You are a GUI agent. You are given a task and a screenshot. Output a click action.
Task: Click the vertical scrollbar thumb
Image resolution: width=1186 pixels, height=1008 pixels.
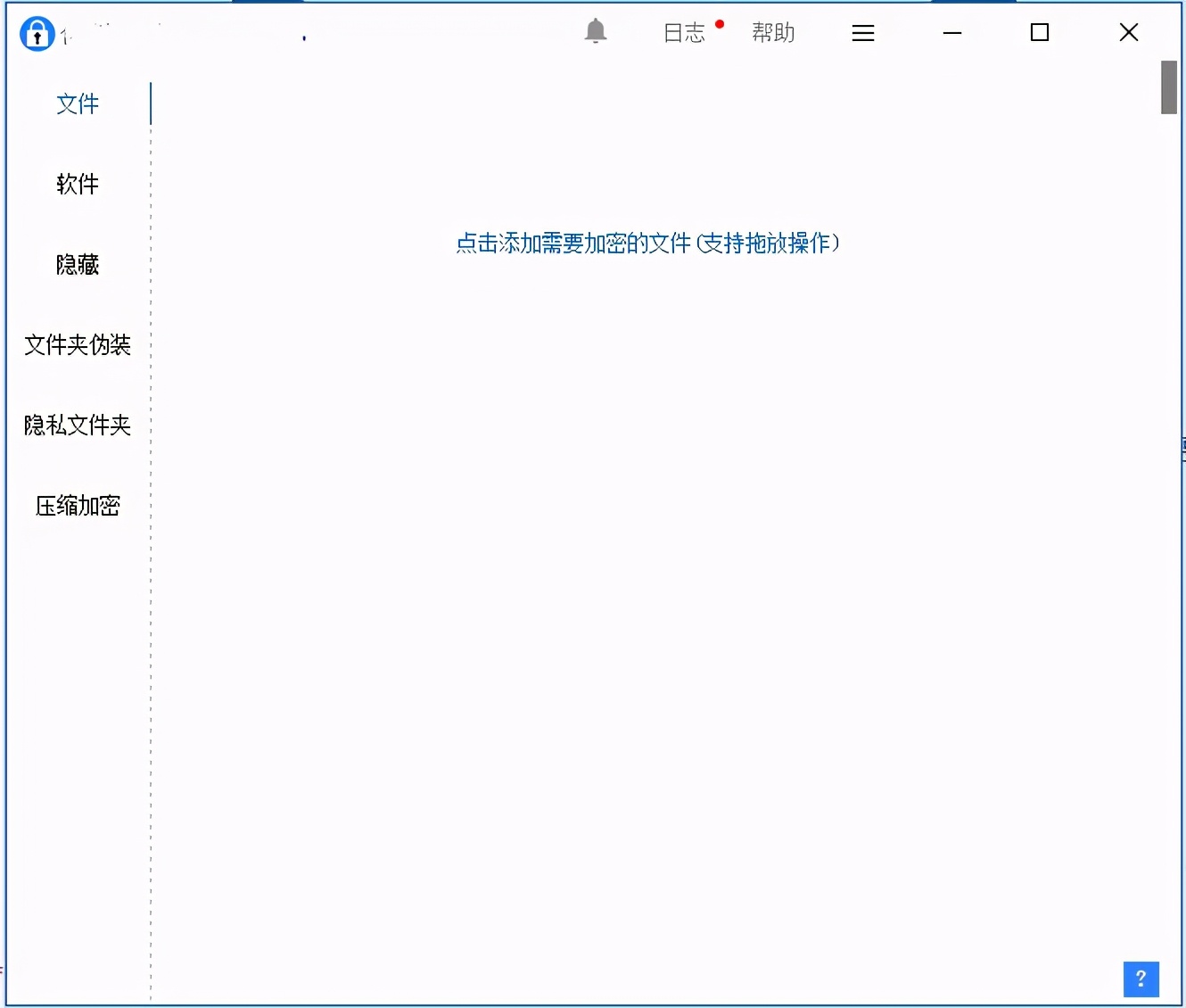[x=1169, y=87]
